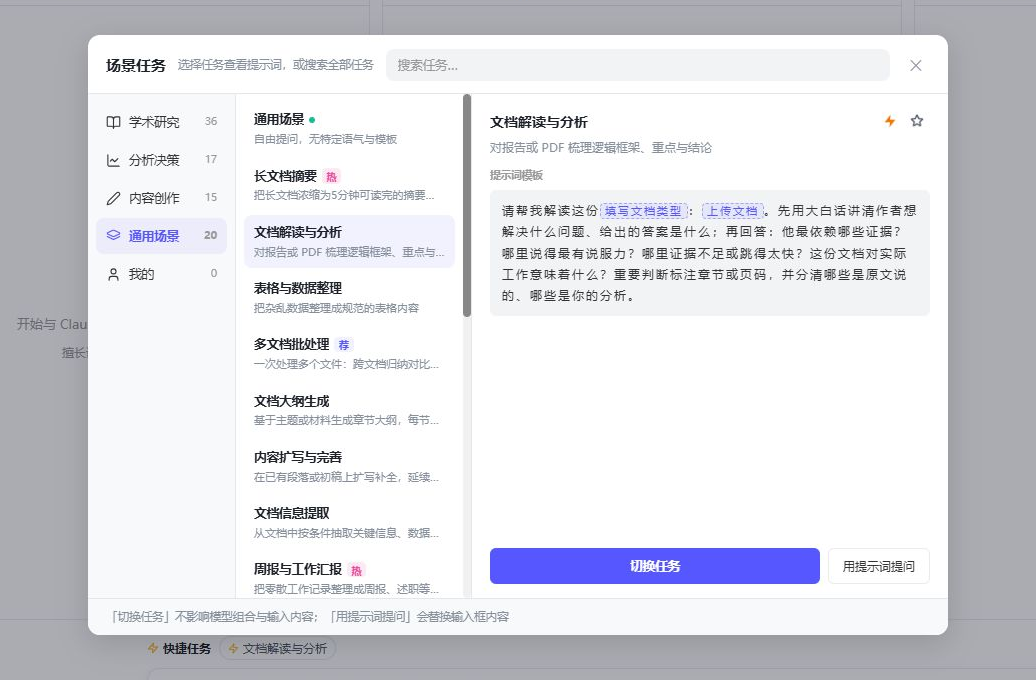
Task: Click the lightning icon beside 快捷任务
Action: point(153,648)
